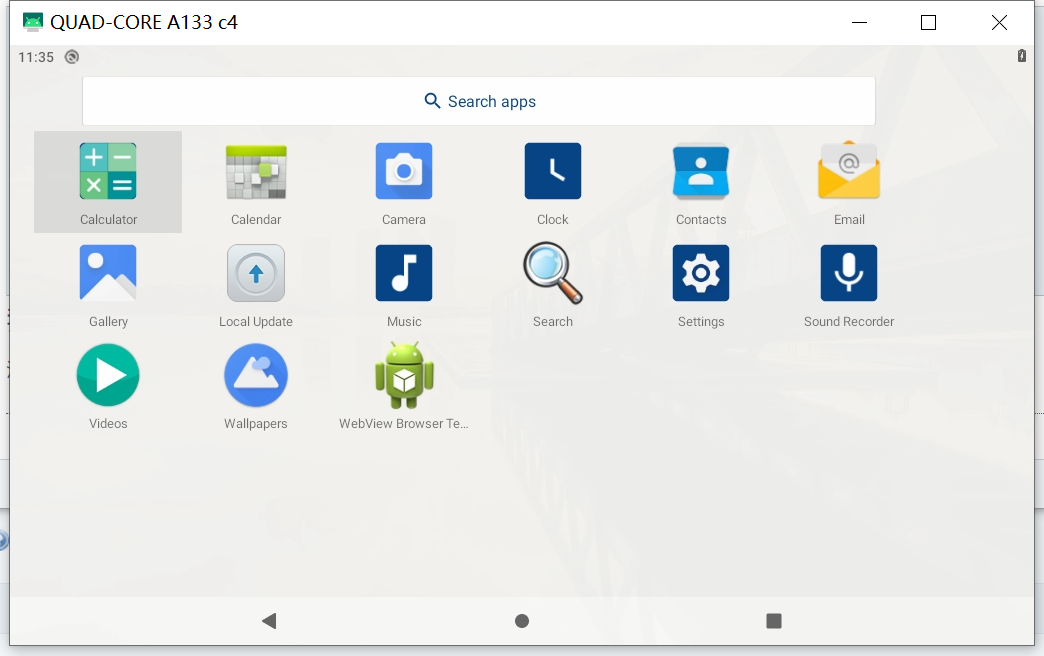The image size is (1044, 656).
Task: Click the Search apps field
Action: pyautogui.click(x=479, y=101)
